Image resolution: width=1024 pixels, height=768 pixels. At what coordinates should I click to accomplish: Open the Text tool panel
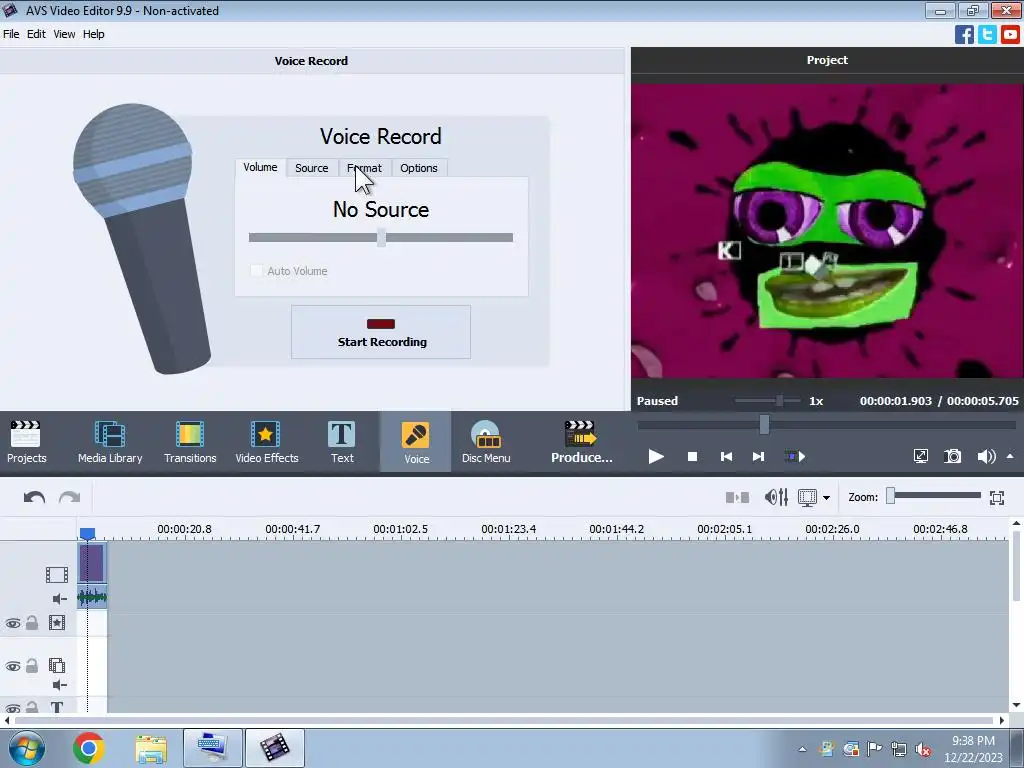pos(342,441)
